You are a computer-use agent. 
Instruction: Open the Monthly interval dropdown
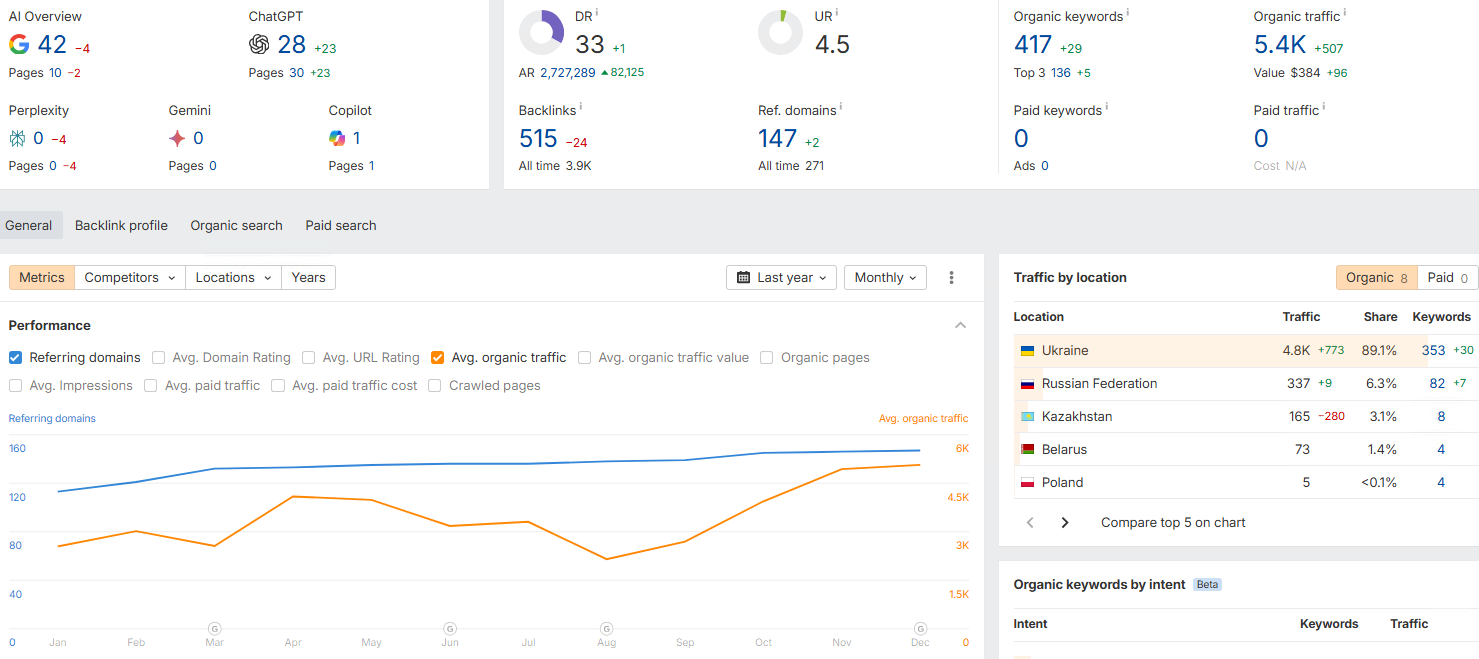(885, 278)
